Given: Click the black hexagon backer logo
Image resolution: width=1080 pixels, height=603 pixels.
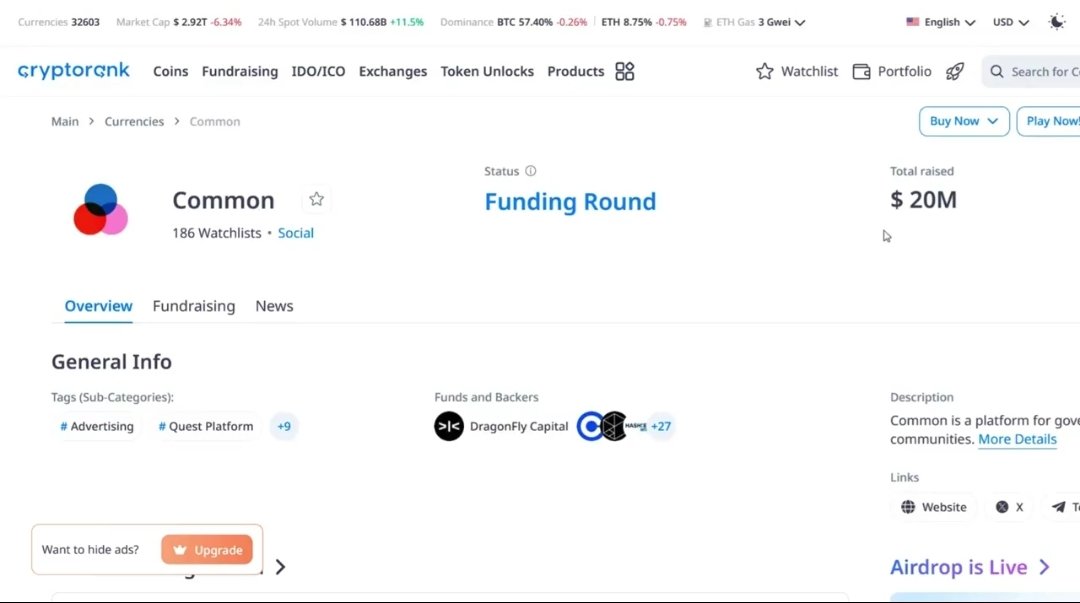Looking at the screenshot, I should coord(614,426).
